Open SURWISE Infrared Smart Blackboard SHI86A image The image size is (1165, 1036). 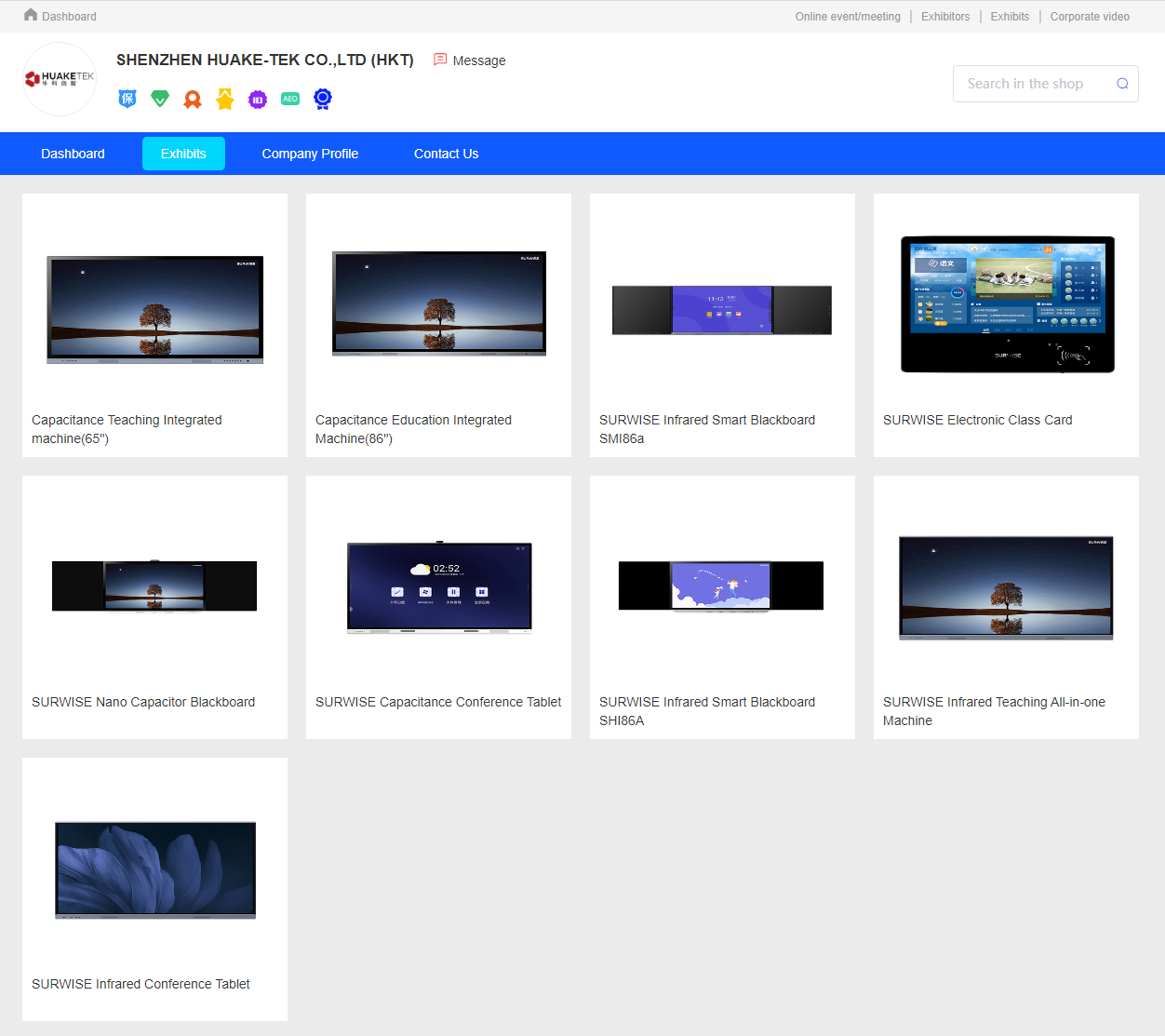tap(721, 586)
